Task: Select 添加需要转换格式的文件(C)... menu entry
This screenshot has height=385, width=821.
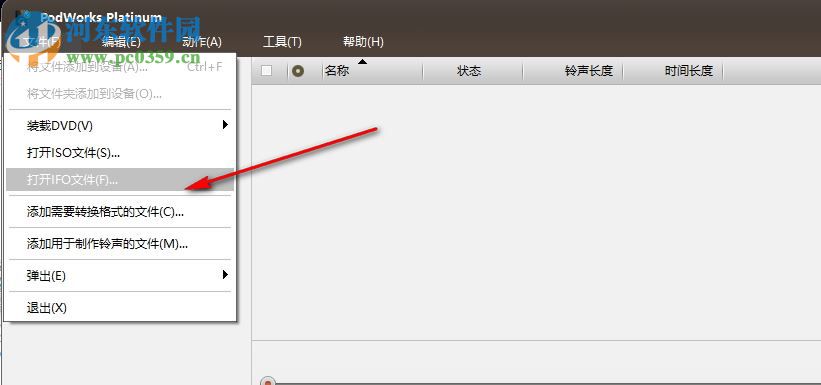Action: (x=120, y=212)
